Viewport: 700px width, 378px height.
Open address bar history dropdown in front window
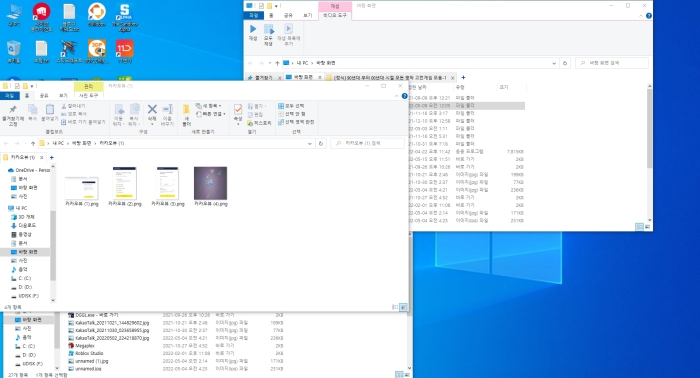tap(309, 144)
